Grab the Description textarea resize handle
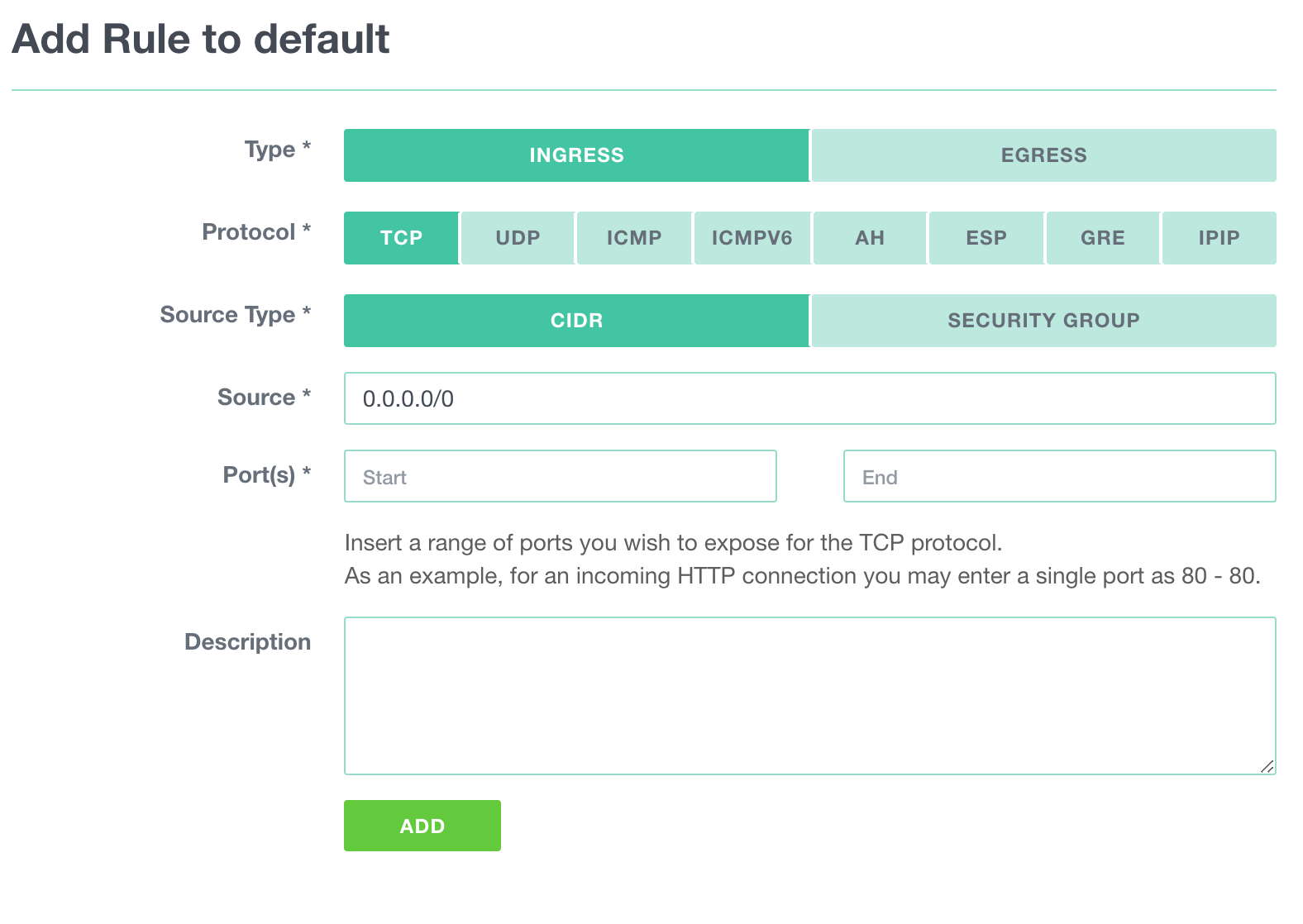1303x924 pixels. [1267, 766]
